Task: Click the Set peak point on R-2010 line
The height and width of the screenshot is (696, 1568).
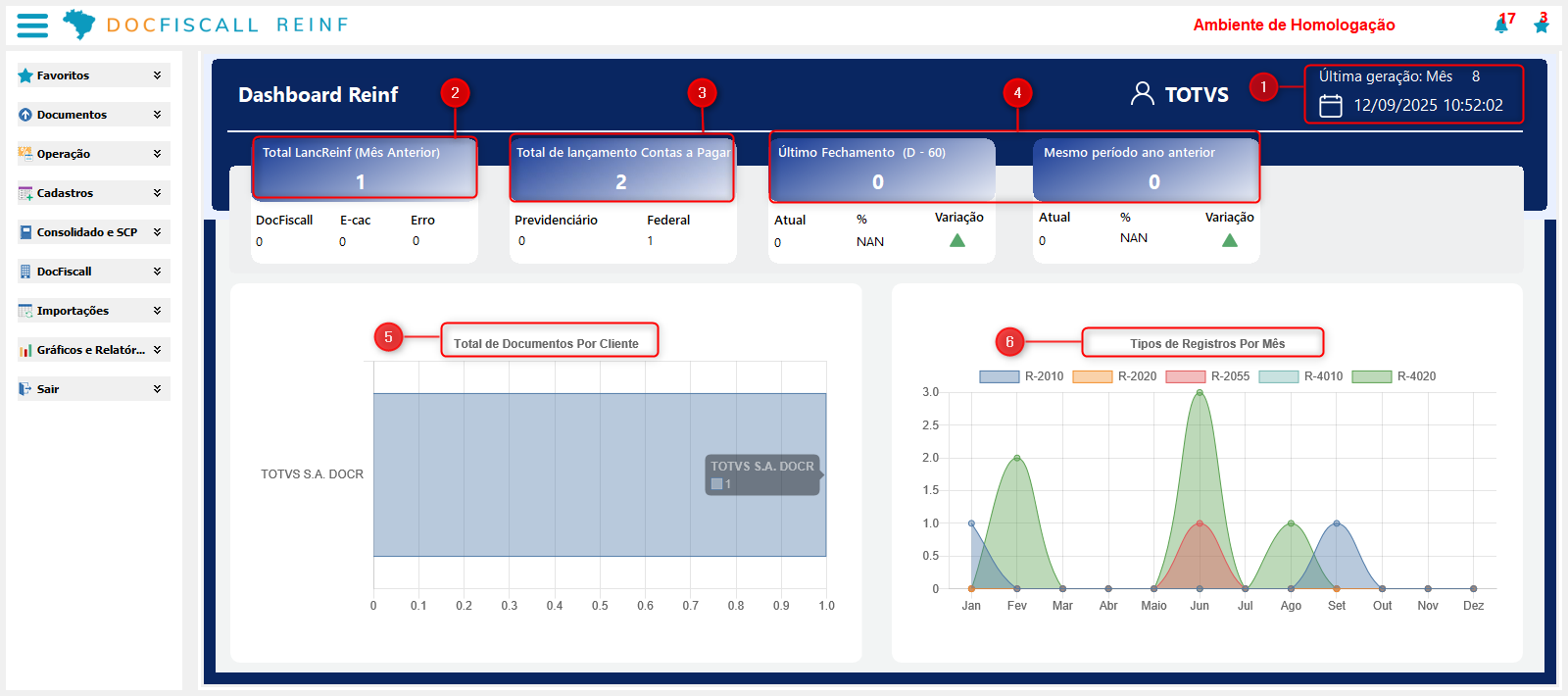Action: (1337, 523)
